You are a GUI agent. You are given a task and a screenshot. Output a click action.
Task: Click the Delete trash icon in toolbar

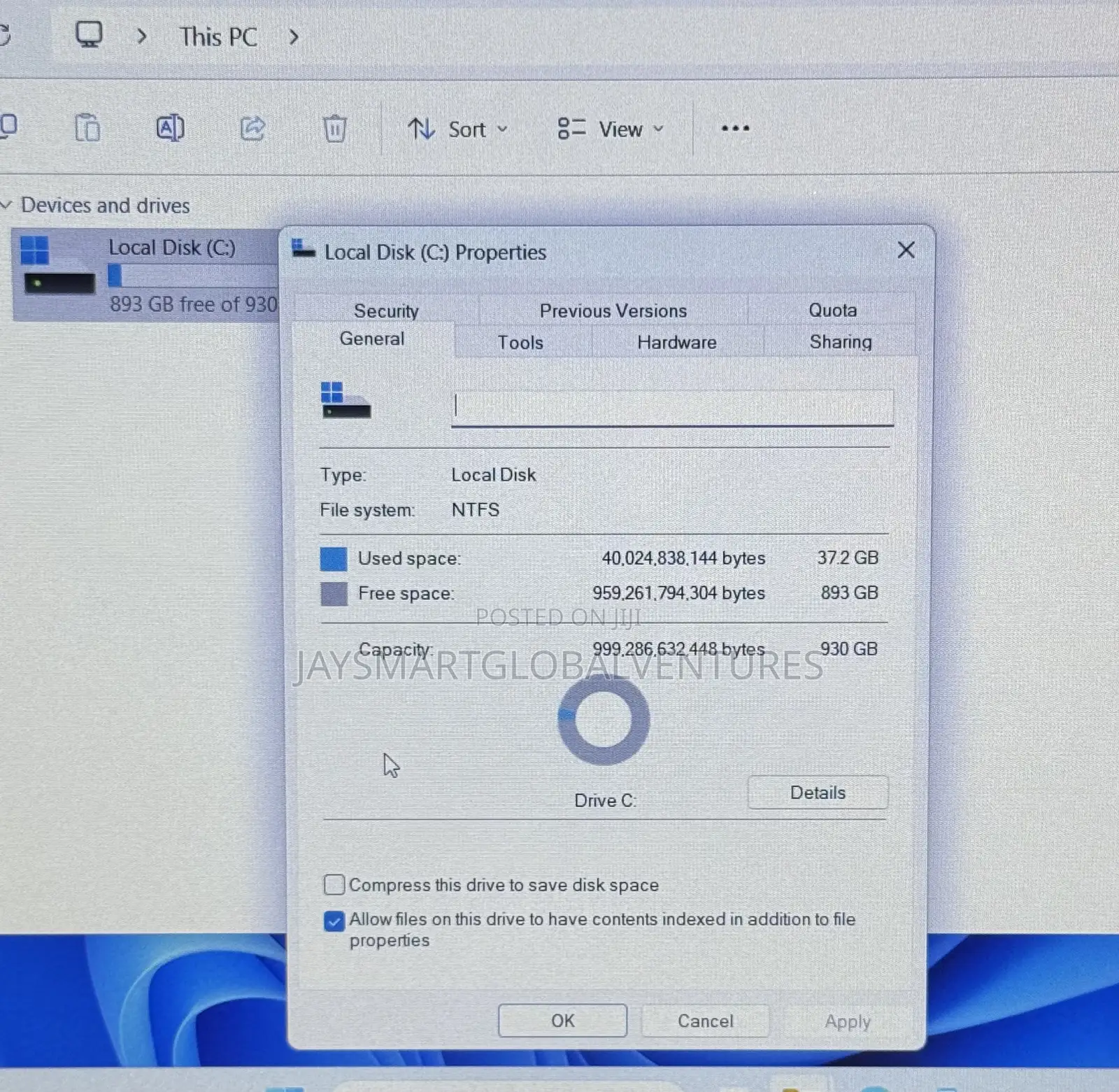335,129
